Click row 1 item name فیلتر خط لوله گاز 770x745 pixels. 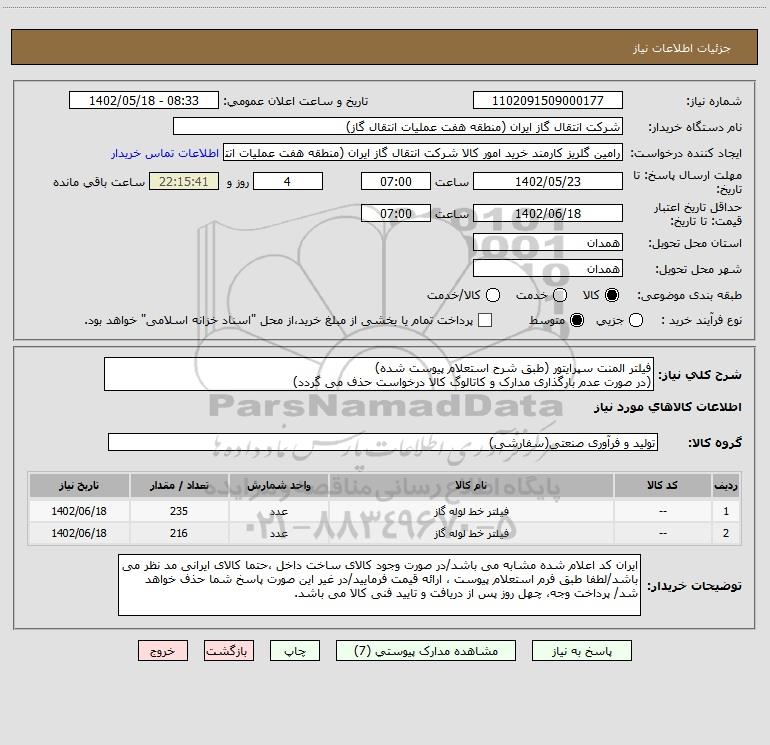click(471, 511)
